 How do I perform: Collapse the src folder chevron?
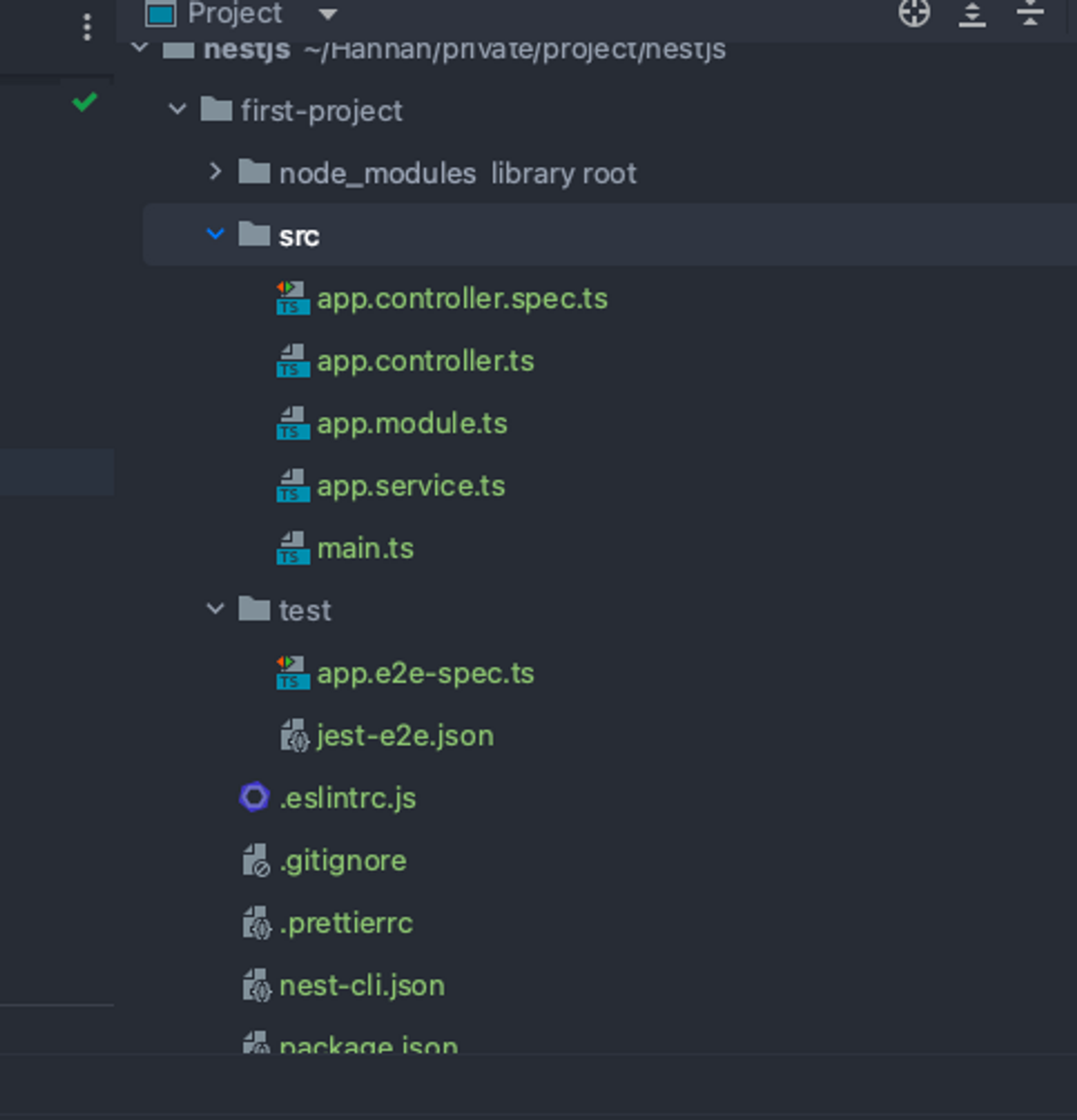[215, 233]
